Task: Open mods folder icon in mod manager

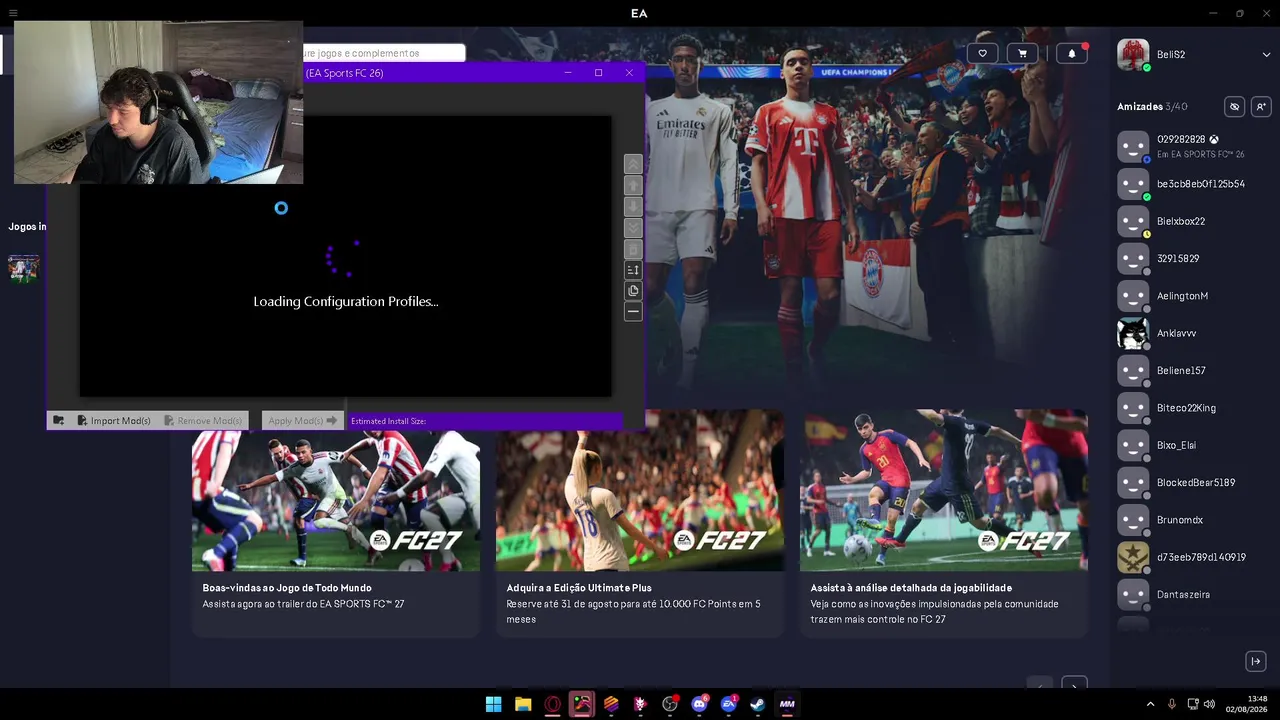Action: (x=59, y=421)
